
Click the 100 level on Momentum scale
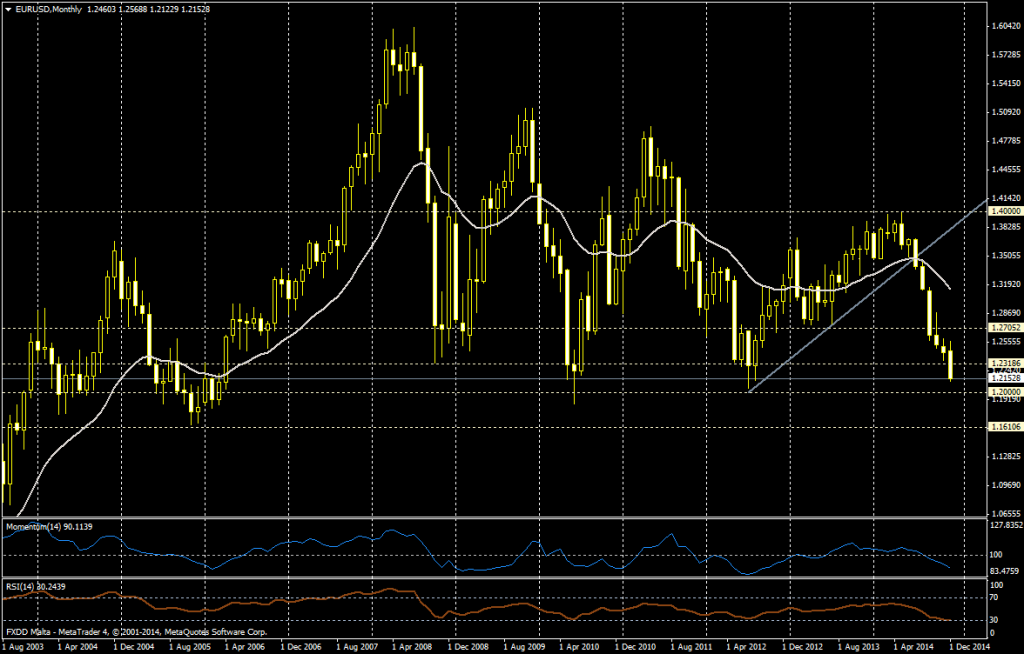click(995, 555)
